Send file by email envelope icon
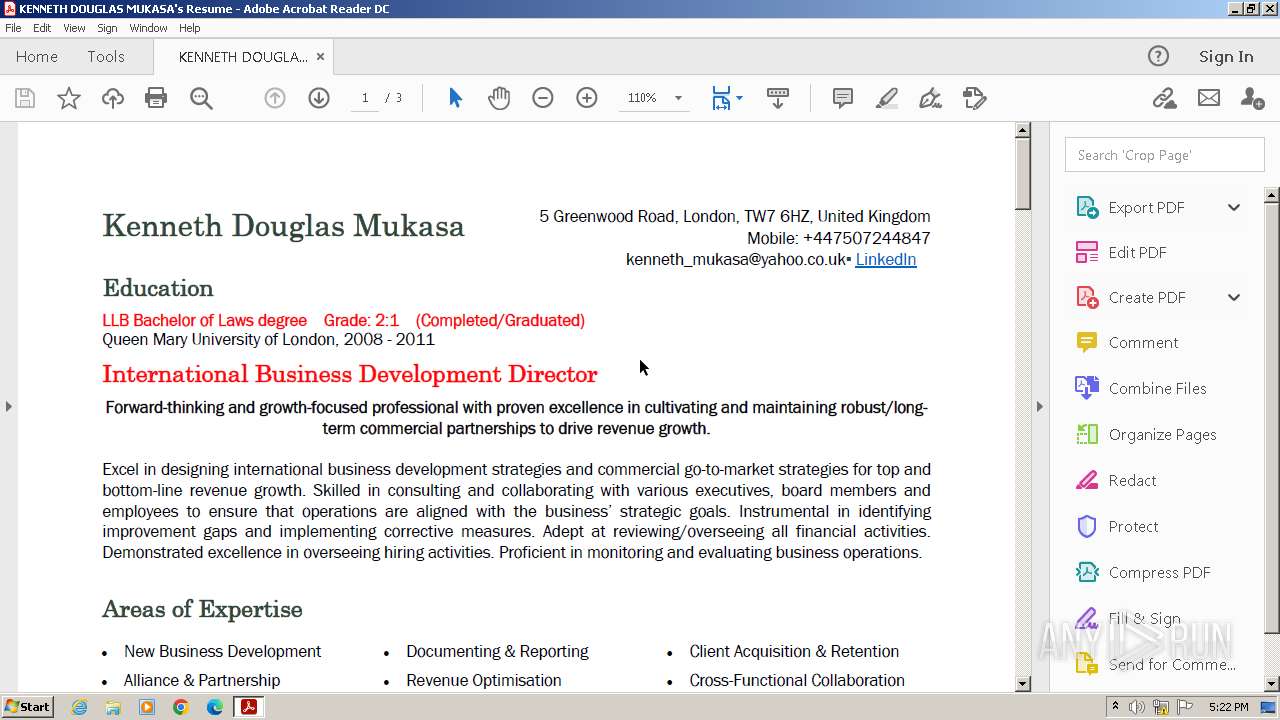Viewport: 1280px width, 720px height. [x=1209, y=98]
